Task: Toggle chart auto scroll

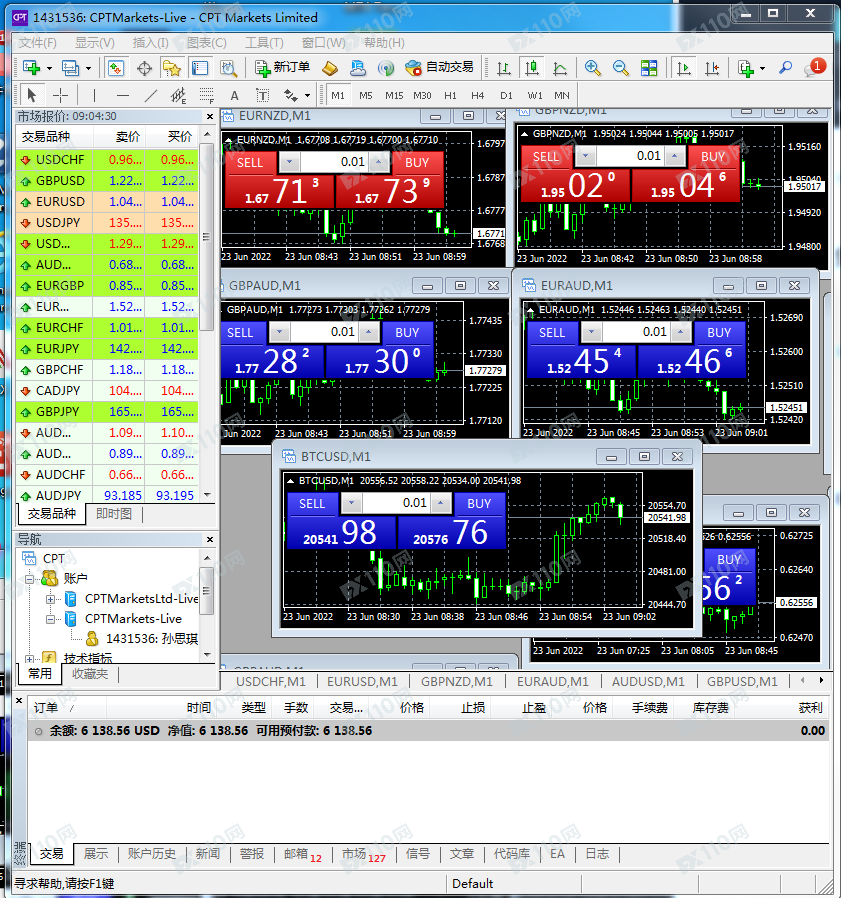Action: (x=683, y=69)
